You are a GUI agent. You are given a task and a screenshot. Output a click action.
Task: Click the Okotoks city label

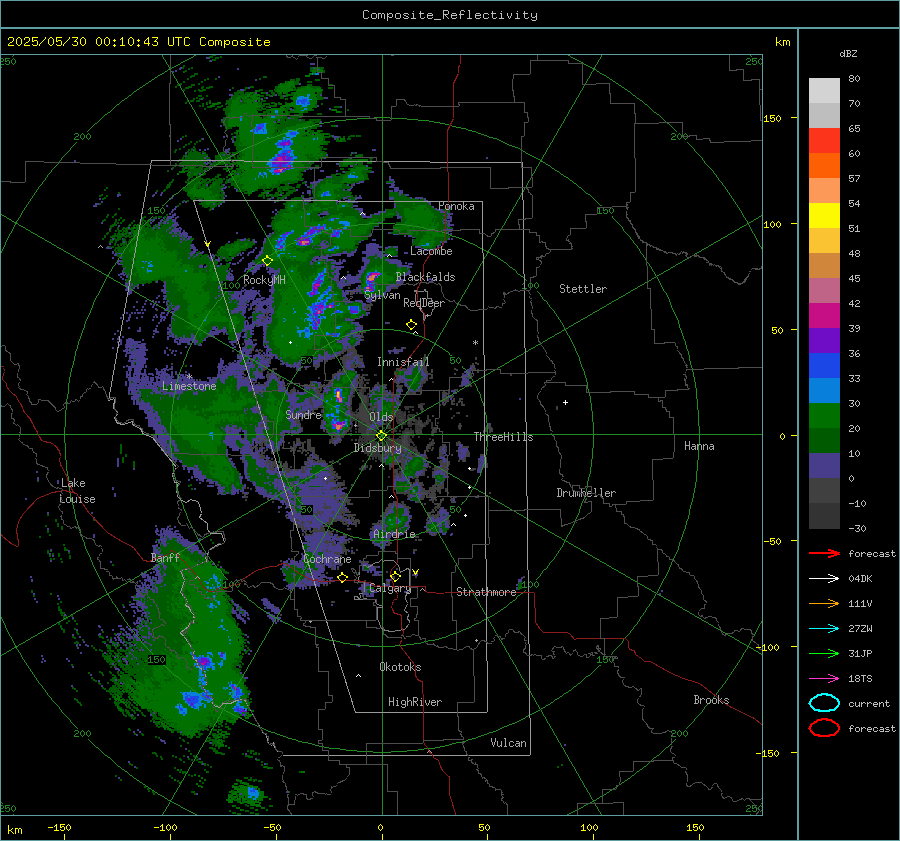click(x=400, y=667)
